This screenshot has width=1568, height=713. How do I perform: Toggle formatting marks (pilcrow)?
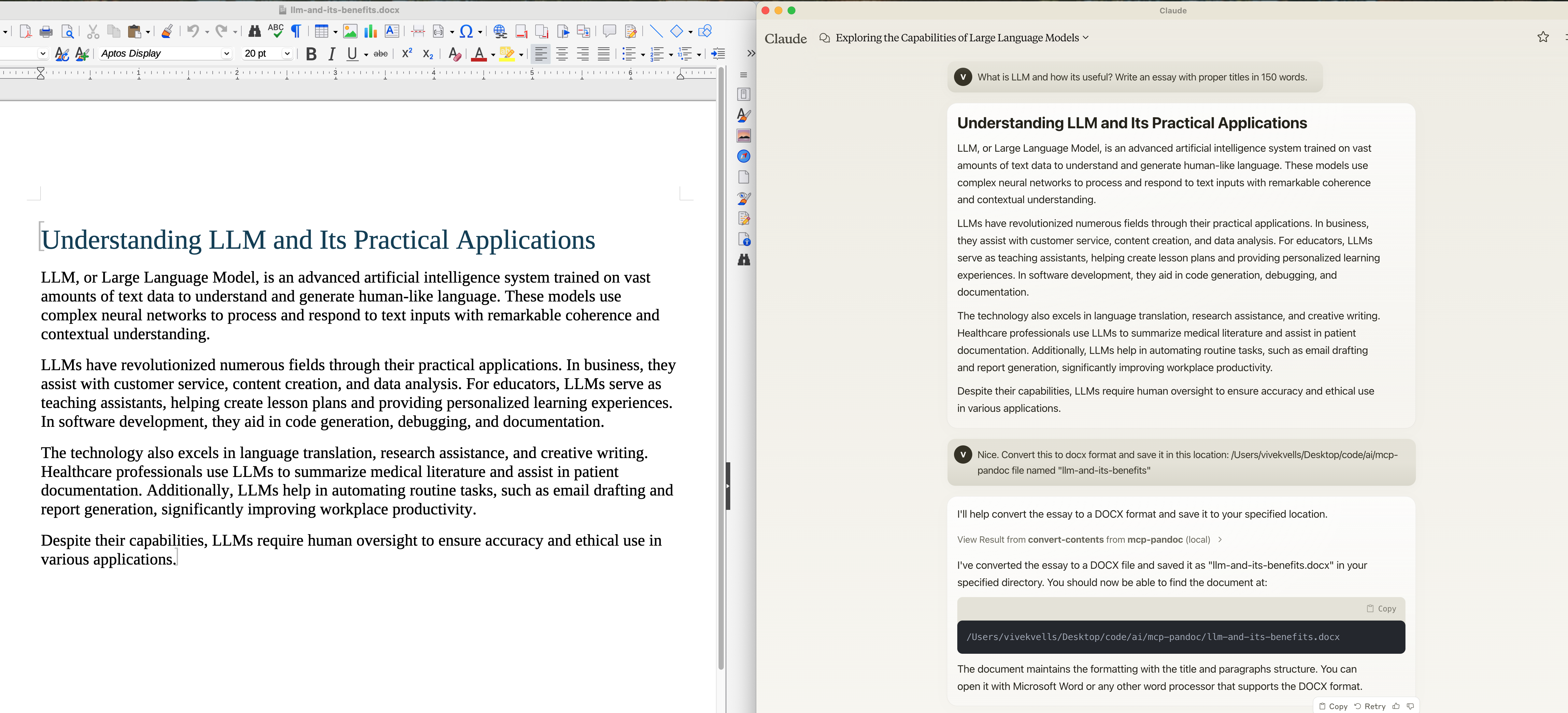[x=296, y=32]
